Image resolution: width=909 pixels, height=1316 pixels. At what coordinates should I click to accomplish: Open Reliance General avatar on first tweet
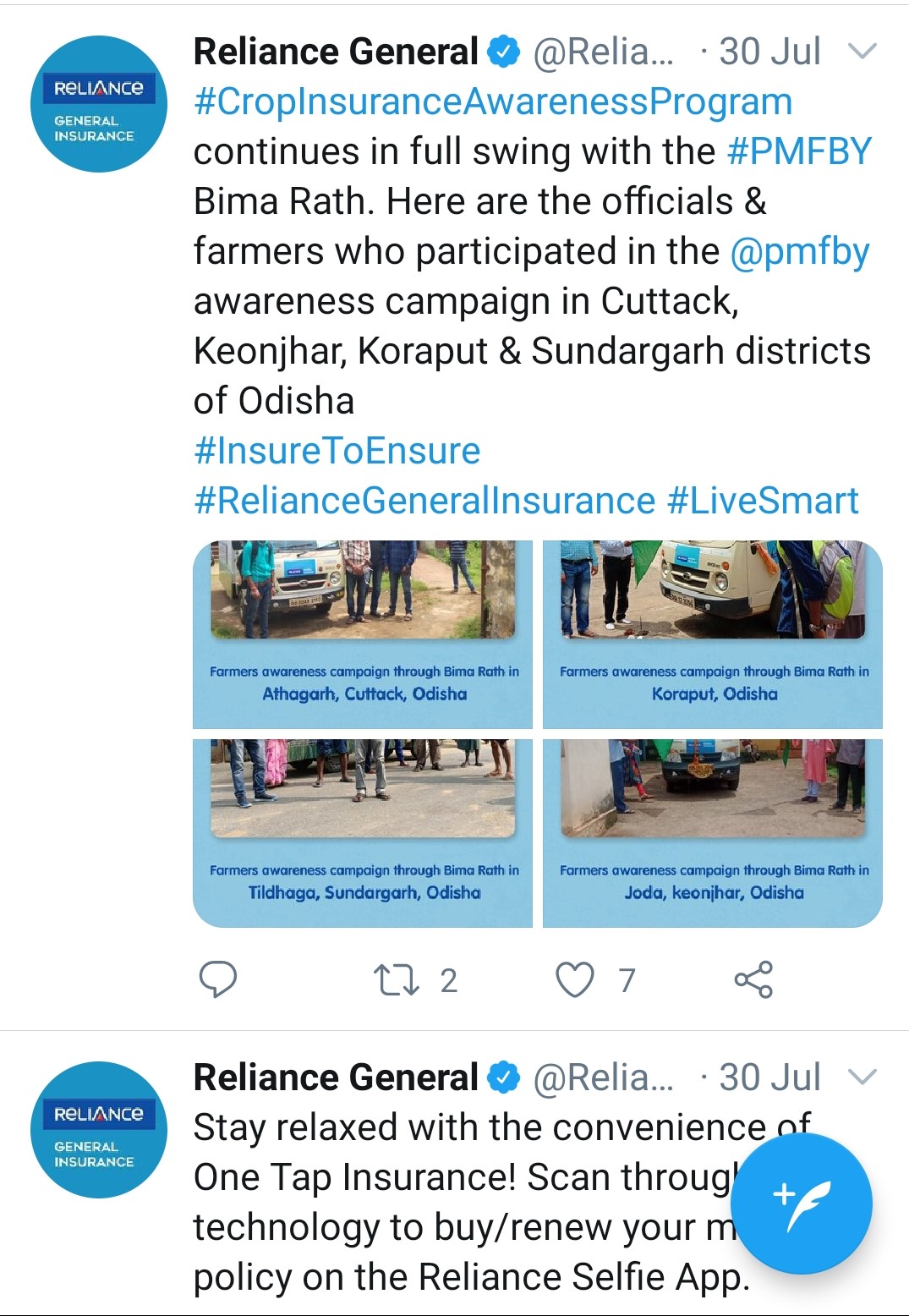pyautogui.click(x=98, y=104)
